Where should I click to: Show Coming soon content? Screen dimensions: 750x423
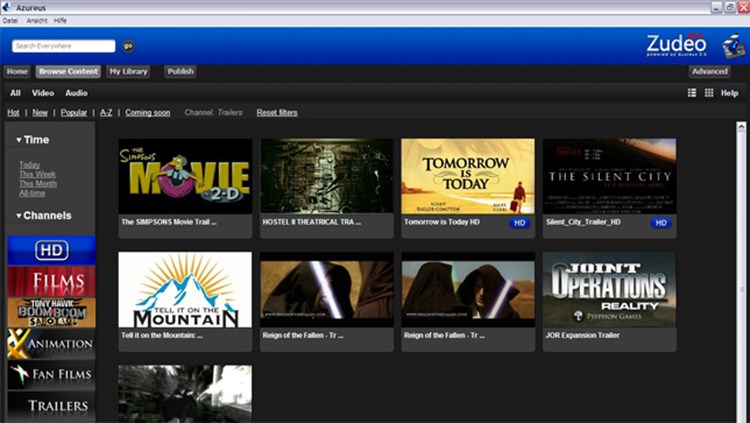pos(147,112)
